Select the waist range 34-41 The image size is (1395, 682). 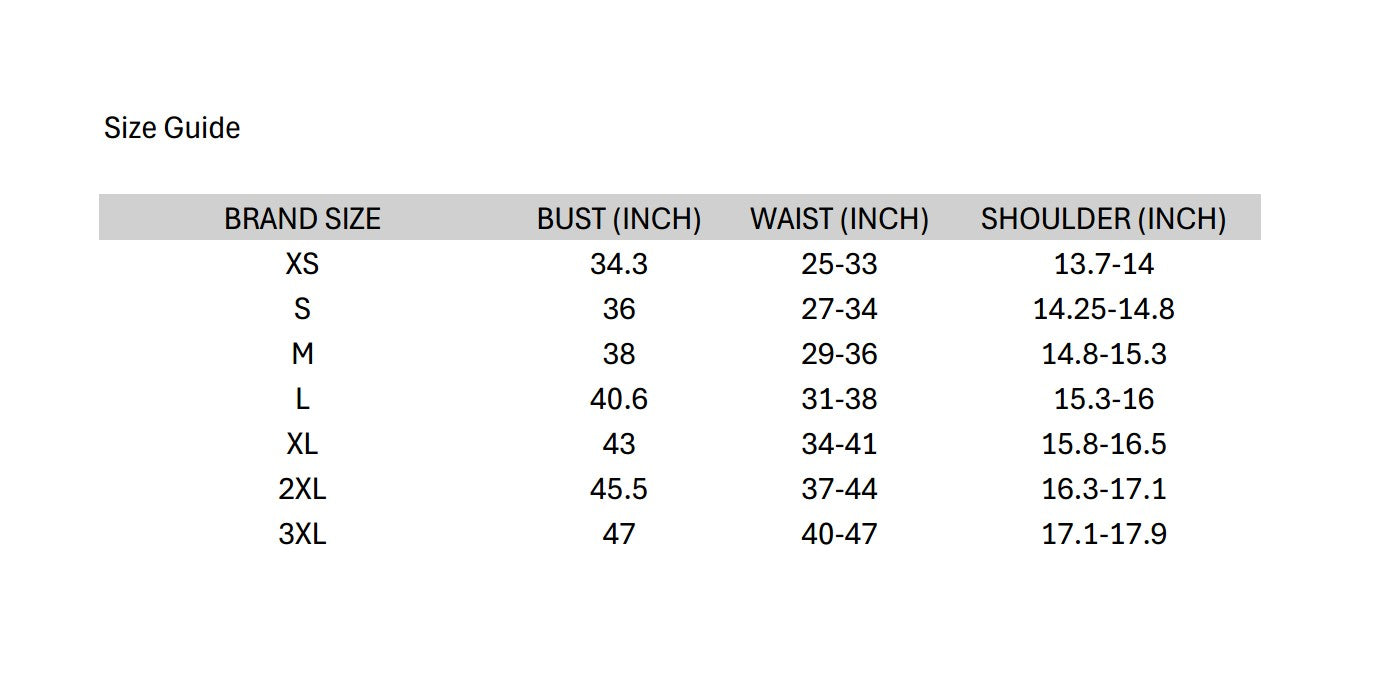tap(839, 444)
